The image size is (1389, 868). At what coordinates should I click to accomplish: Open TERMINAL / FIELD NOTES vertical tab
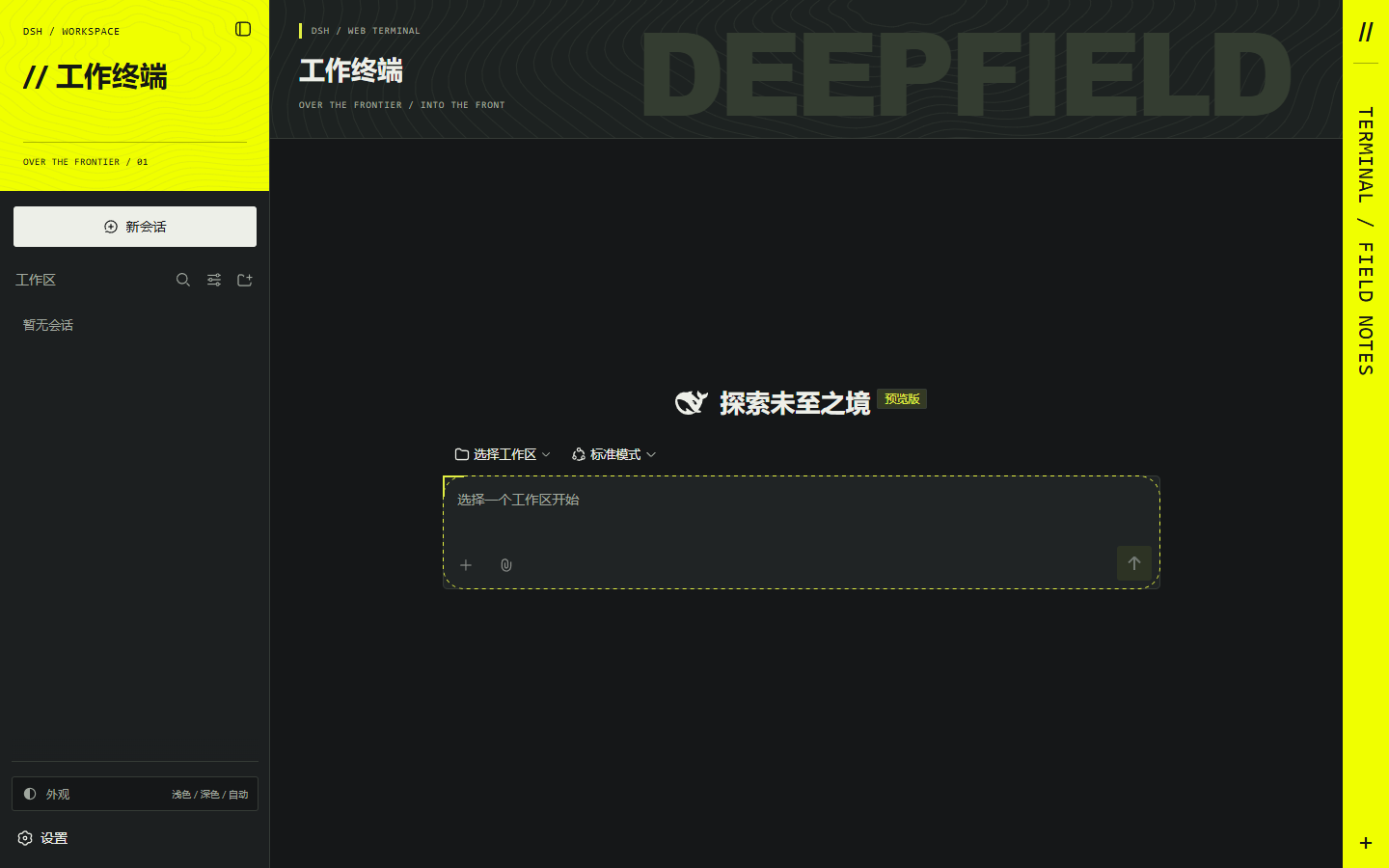click(1366, 241)
